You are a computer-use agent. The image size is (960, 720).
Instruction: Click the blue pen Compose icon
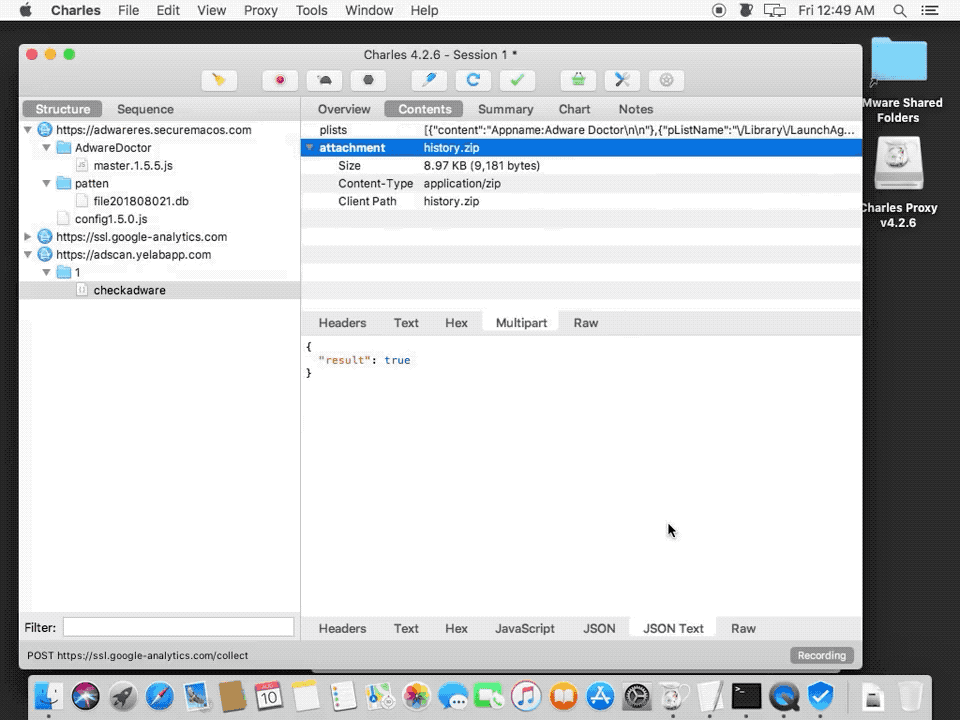pos(429,80)
